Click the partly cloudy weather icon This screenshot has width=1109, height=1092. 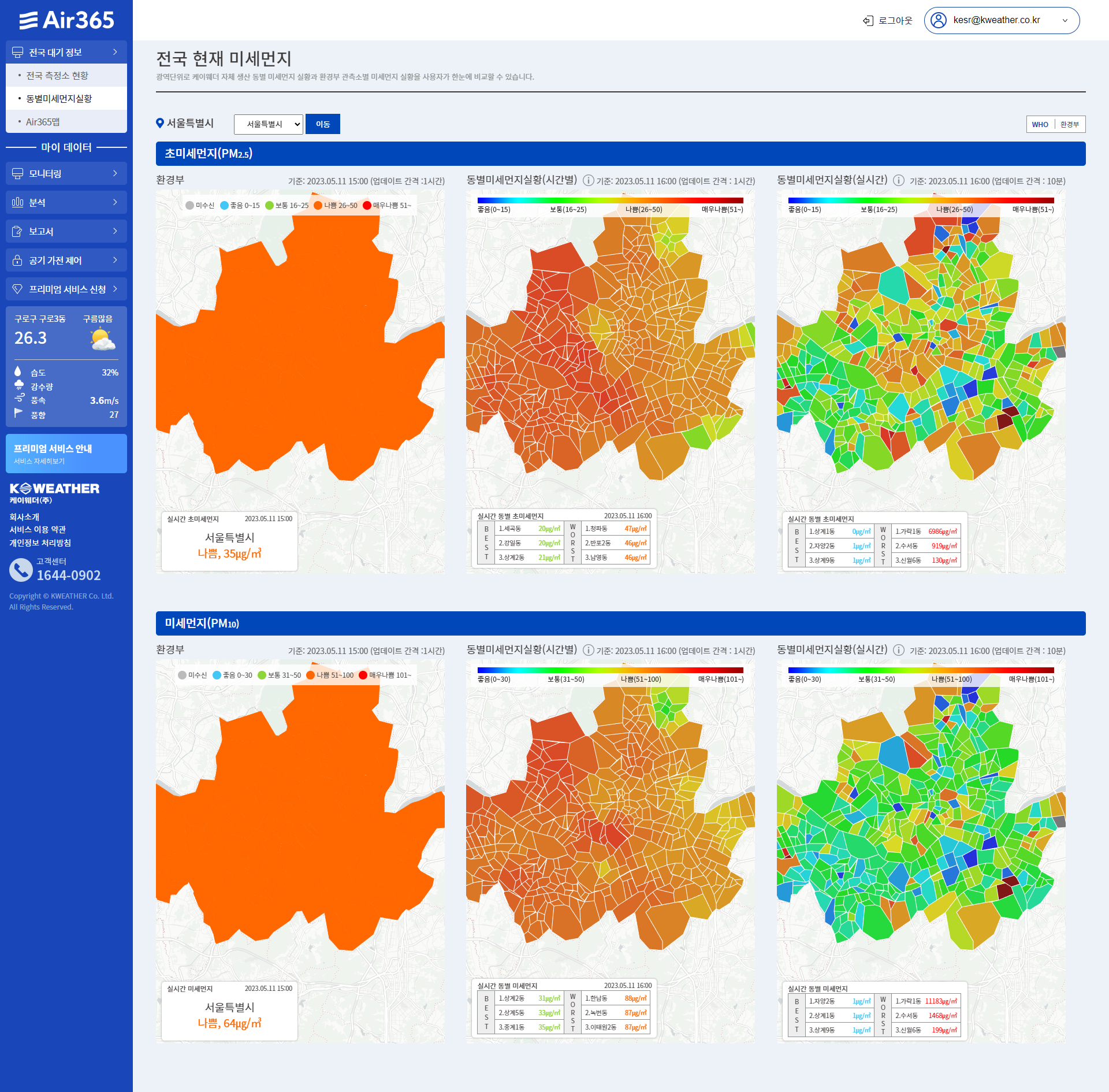point(102,339)
